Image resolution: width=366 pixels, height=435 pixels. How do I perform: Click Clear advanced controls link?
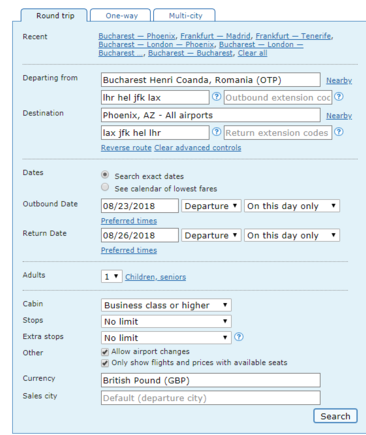click(198, 148)
